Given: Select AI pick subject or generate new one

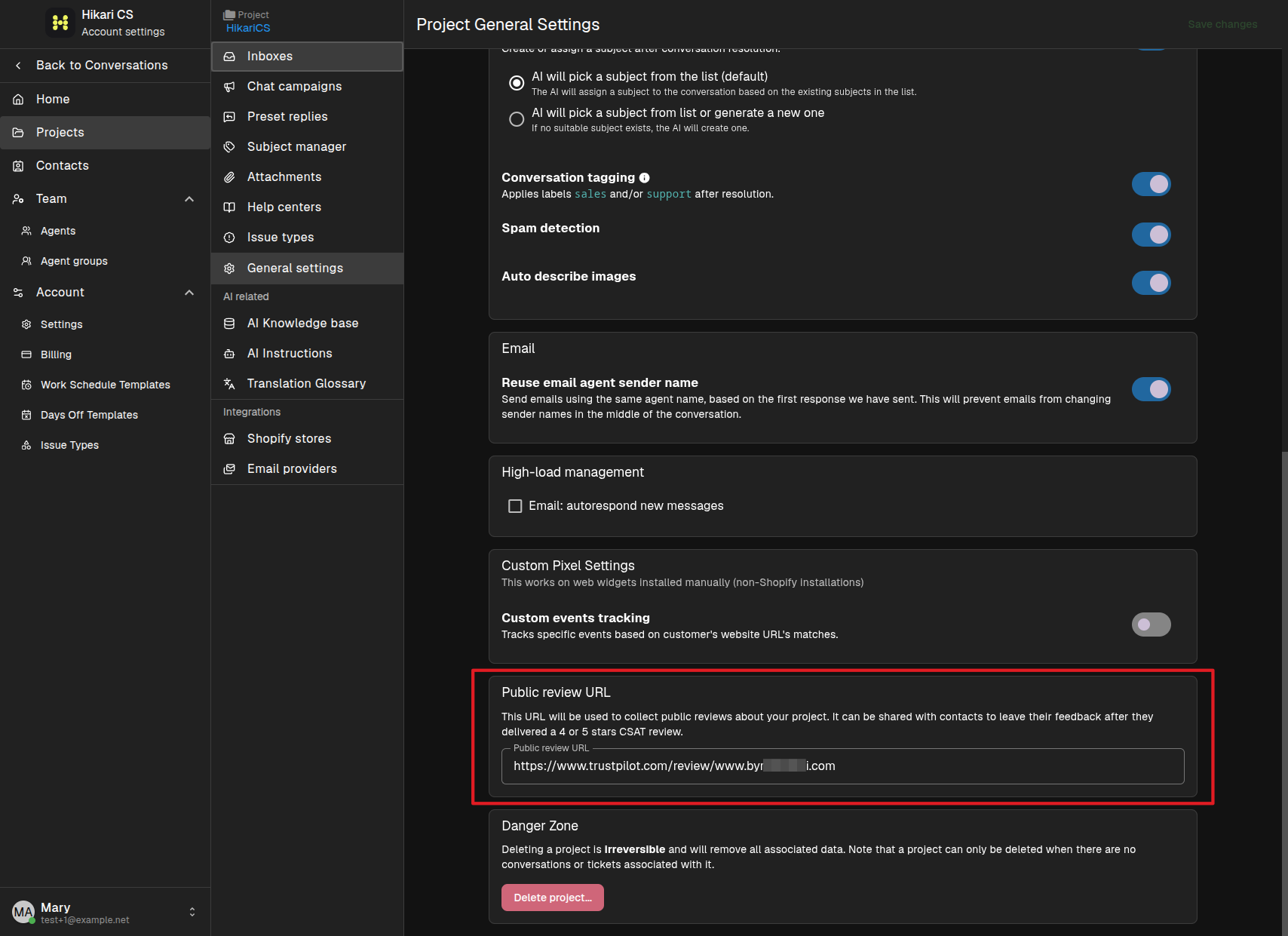Looking at the screenshot, I should (517, 119).
